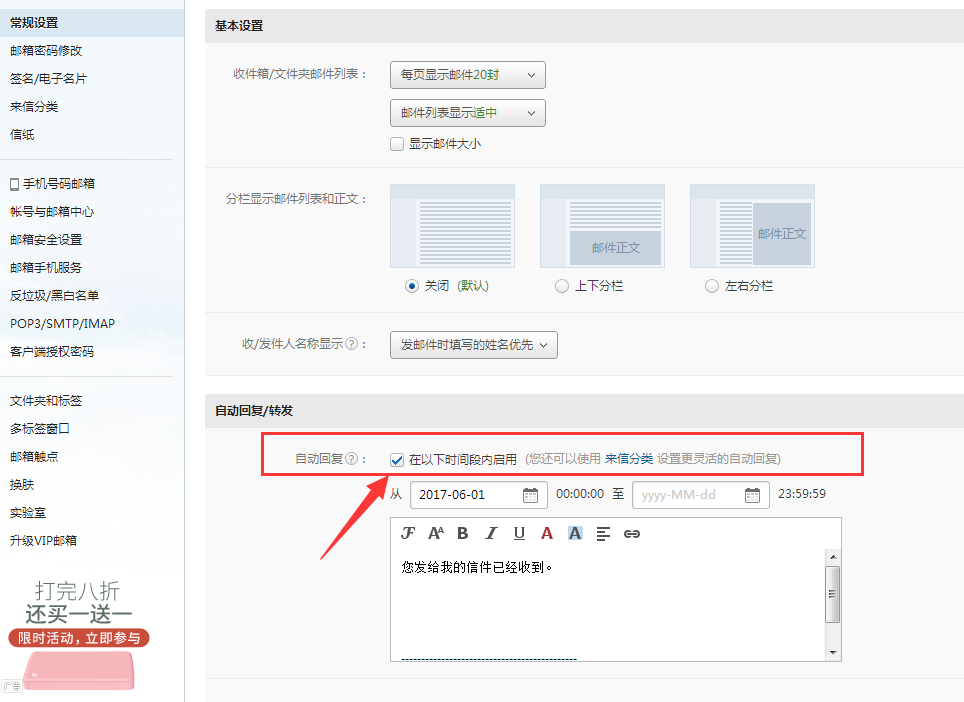Open 手机号码邮箱 settings
This screenshot has height=702, width=964.
59,184
